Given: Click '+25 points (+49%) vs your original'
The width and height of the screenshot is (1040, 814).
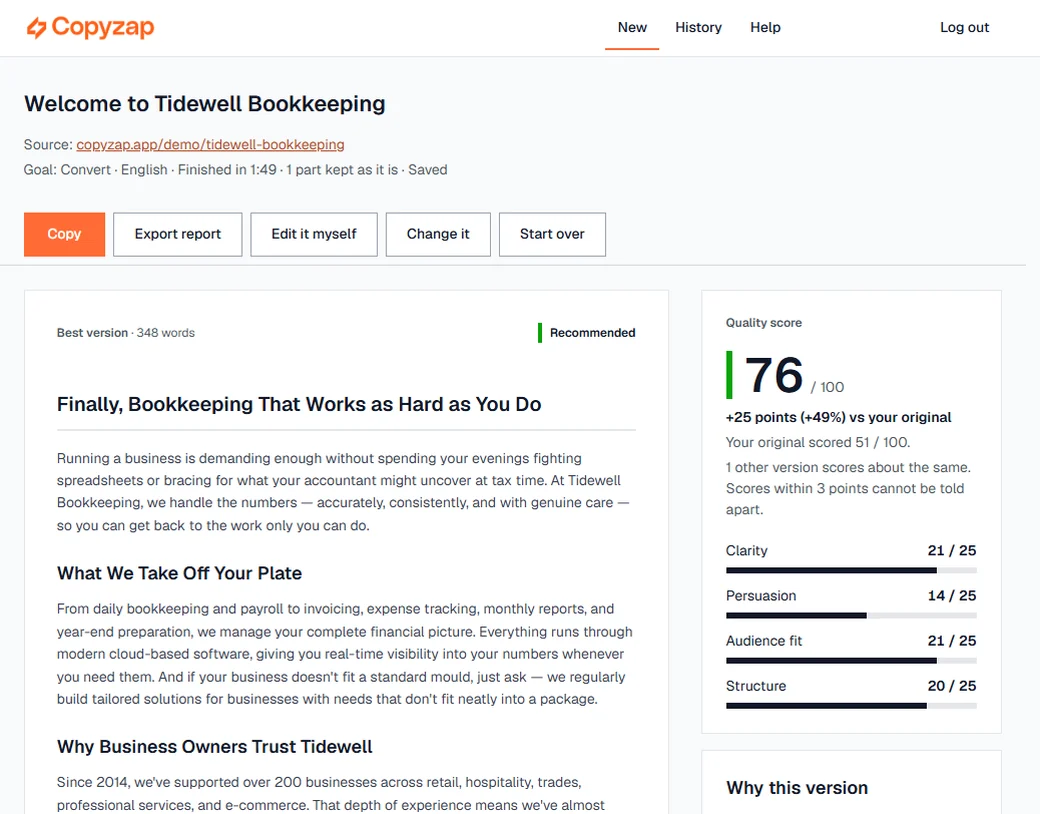Looking at the screenshot, I should point(838,417).
